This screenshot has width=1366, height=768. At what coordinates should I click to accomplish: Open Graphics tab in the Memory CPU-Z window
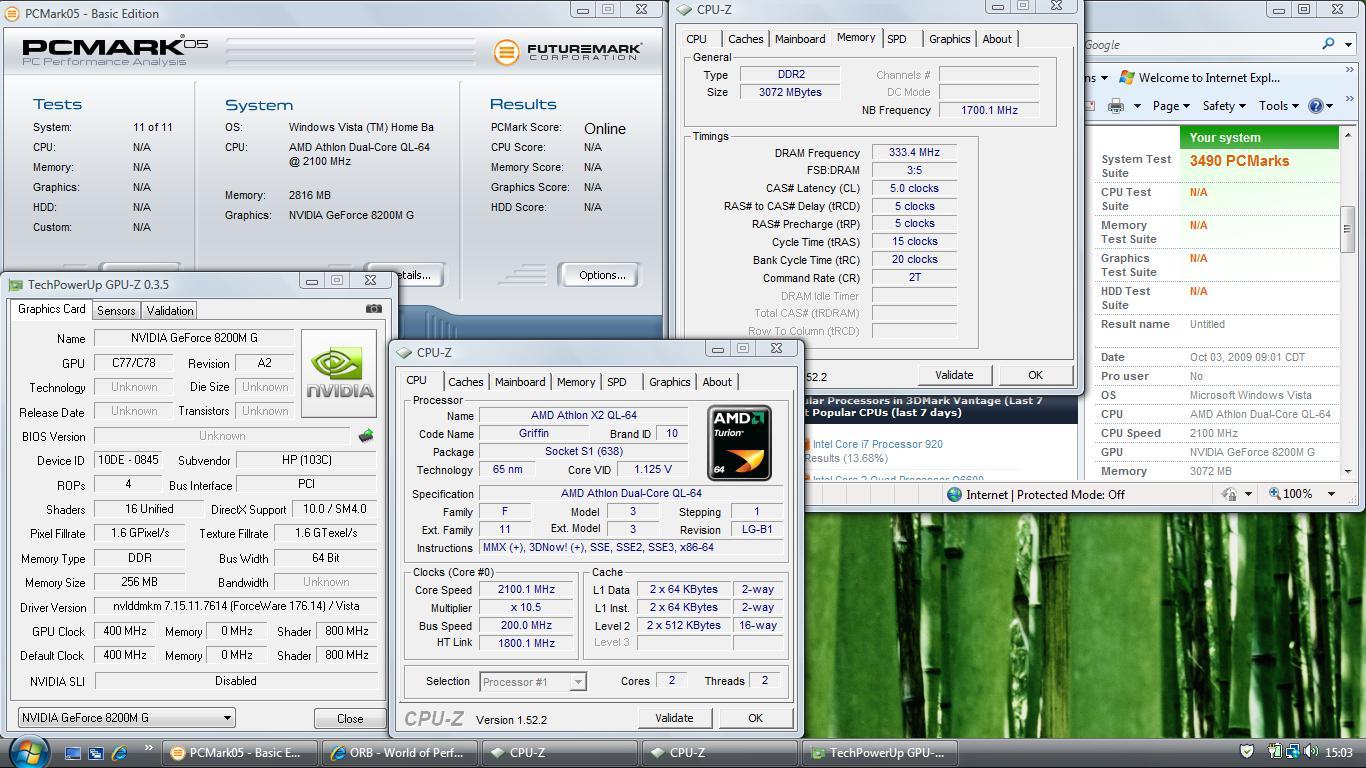click(949, 39)
